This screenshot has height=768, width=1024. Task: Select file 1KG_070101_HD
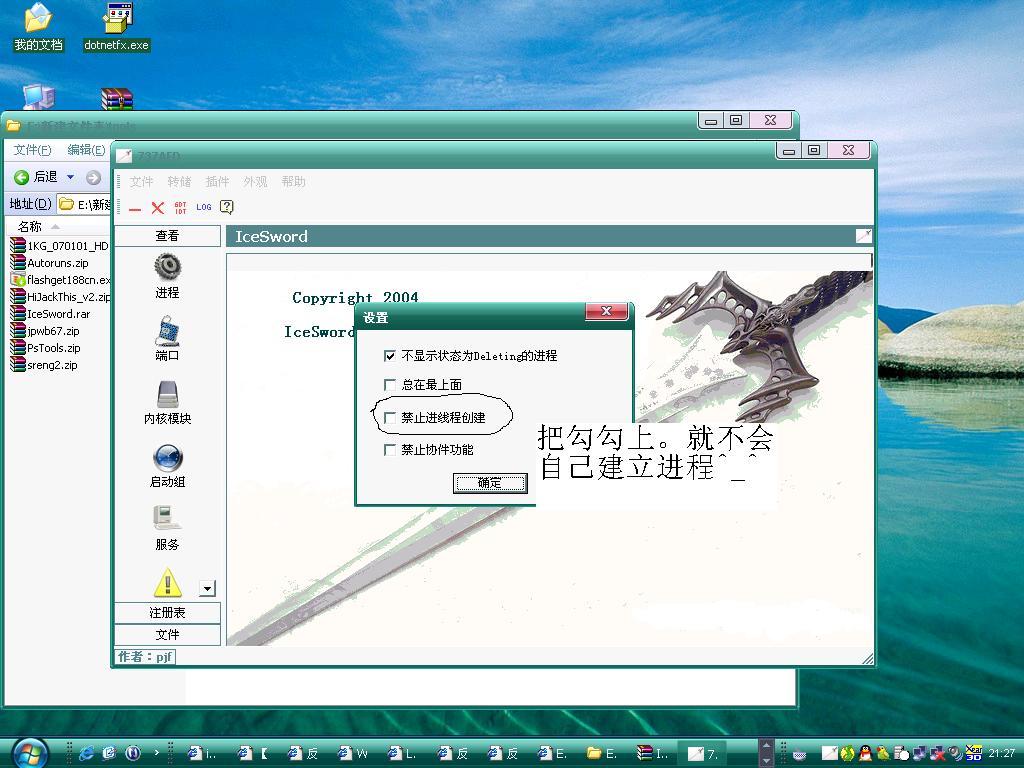point(60,246)
